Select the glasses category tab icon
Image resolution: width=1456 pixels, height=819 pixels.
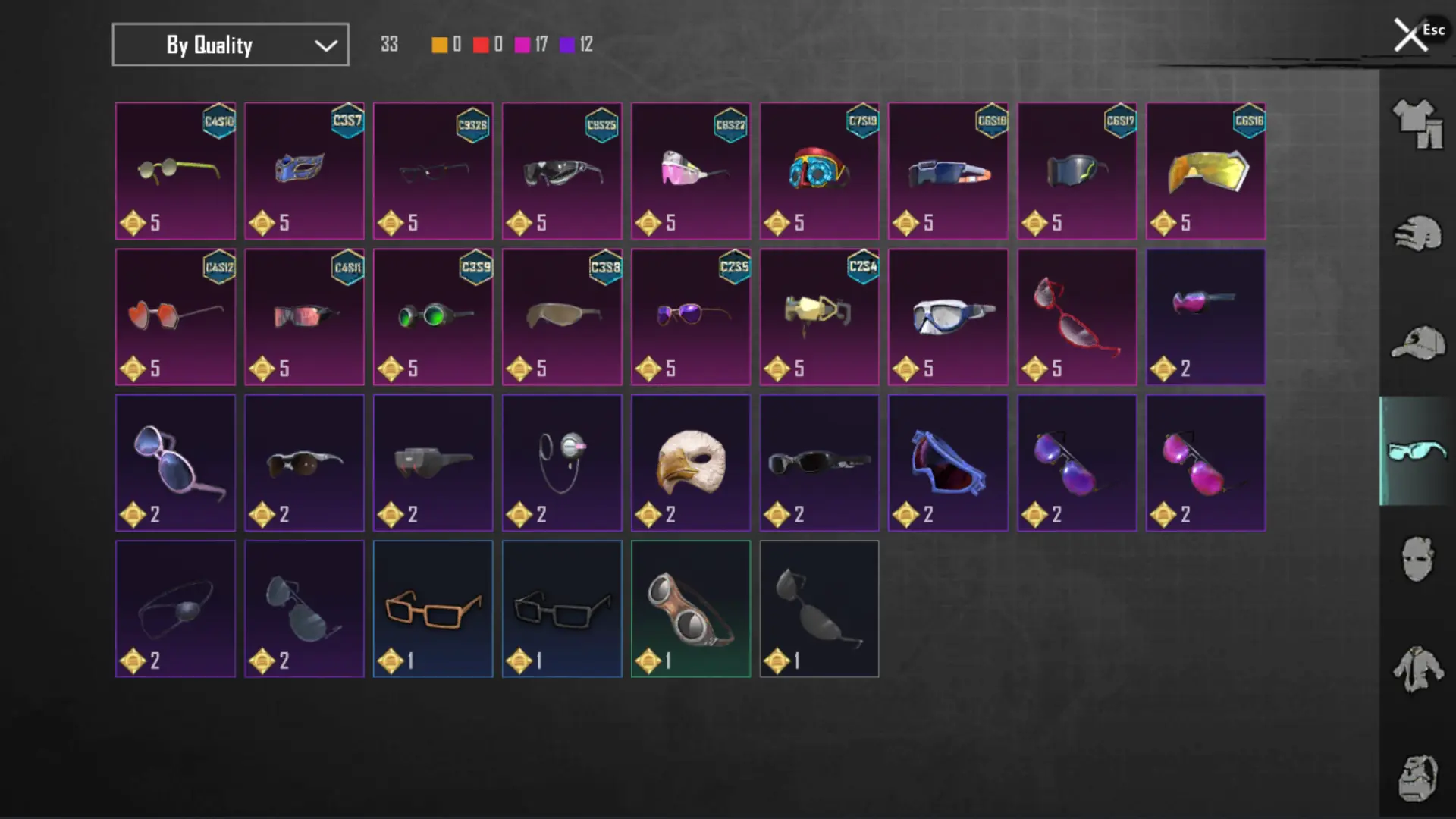1417,450
